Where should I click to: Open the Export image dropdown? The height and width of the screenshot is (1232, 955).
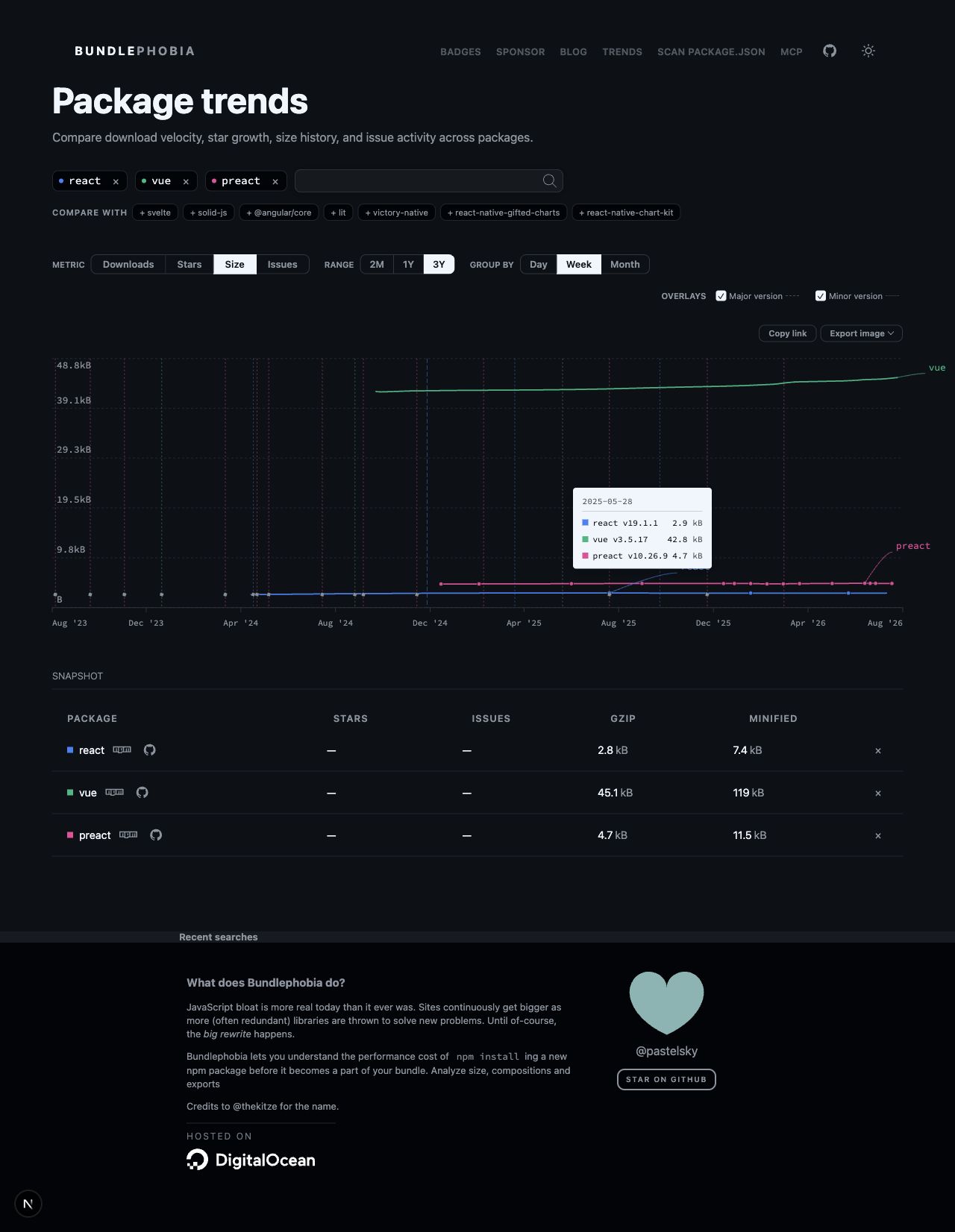click(x=862, y=333)
